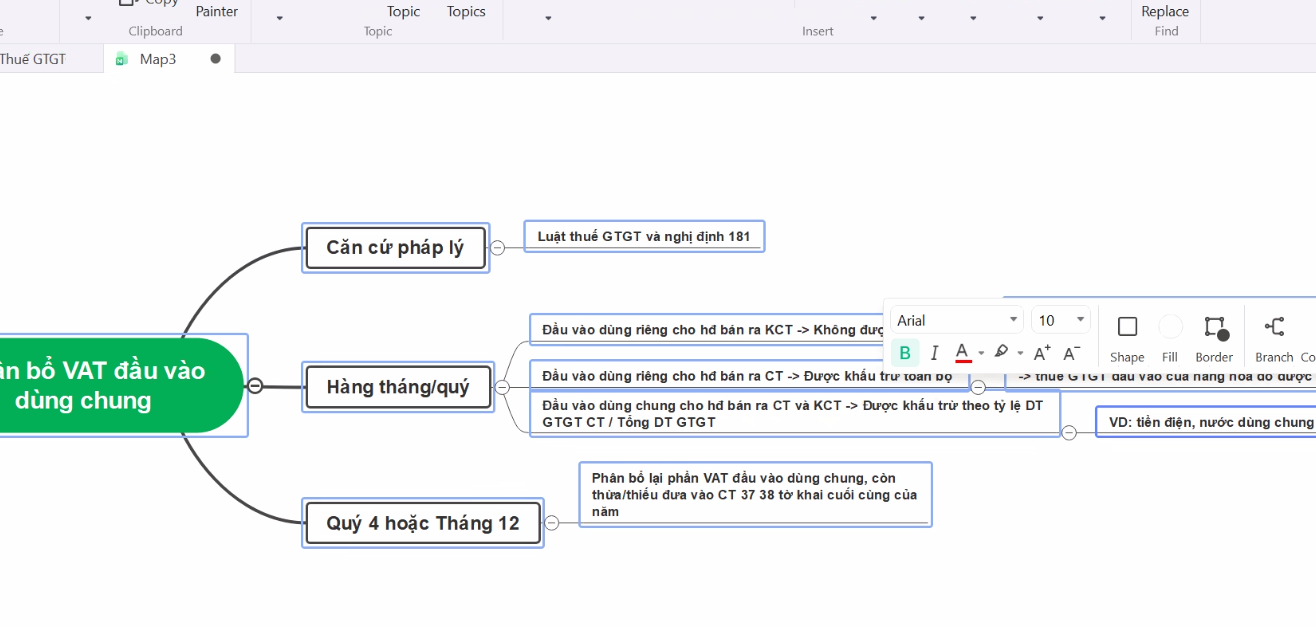Decrease font size with A- icon
Viewport: 1316px width, 627px height.
click(1071, 353)
